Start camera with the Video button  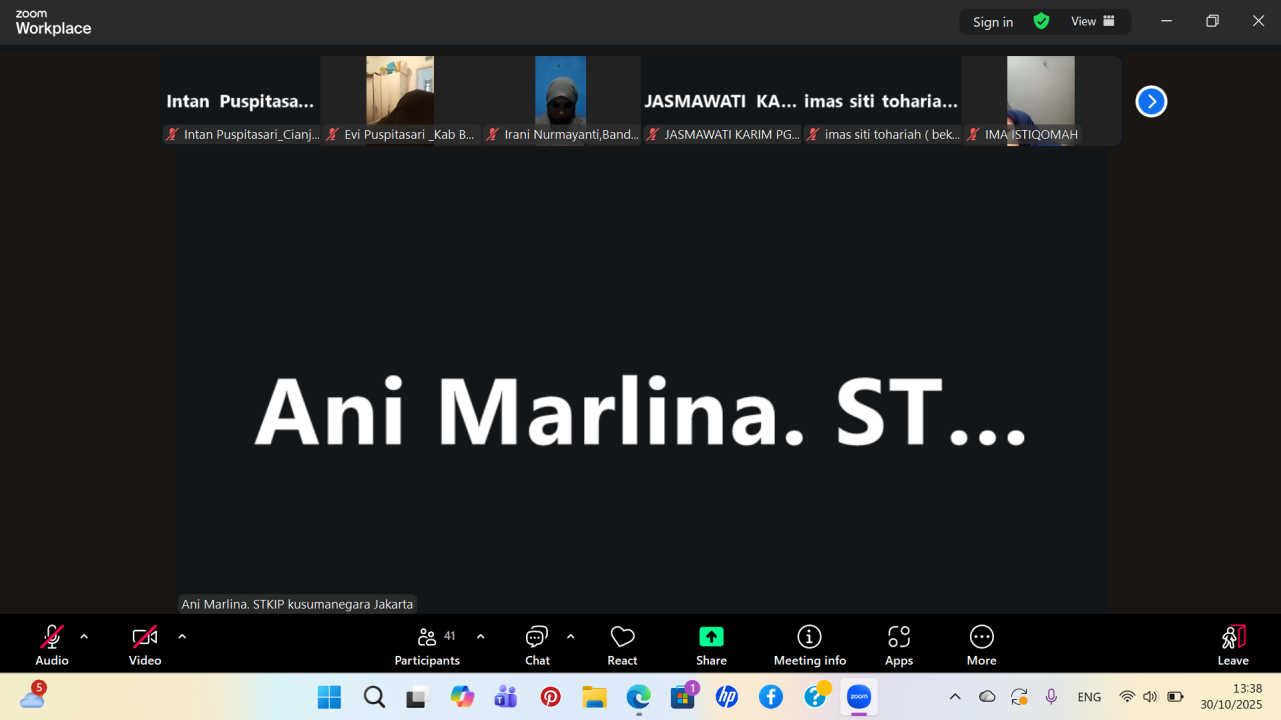[x=145, y=645]
